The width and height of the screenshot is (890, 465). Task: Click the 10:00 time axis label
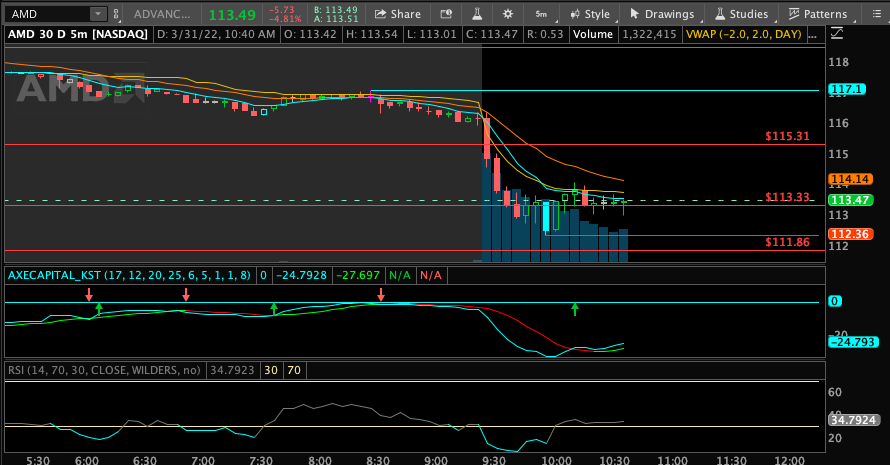[x=556, y=460]
